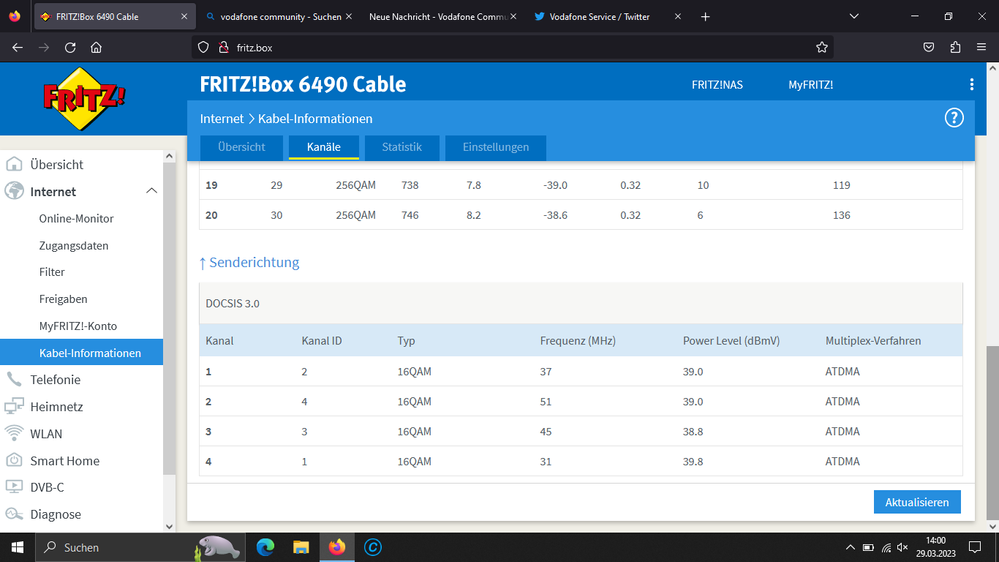Open the list all tabs chevron
The width and height of the screenshot is (999, 562).
854,17
